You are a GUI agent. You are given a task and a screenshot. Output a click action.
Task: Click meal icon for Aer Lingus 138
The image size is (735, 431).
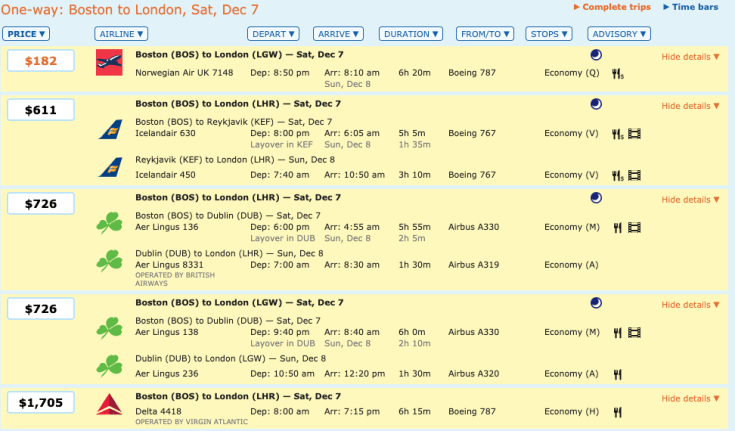click(x=617, y=333)
